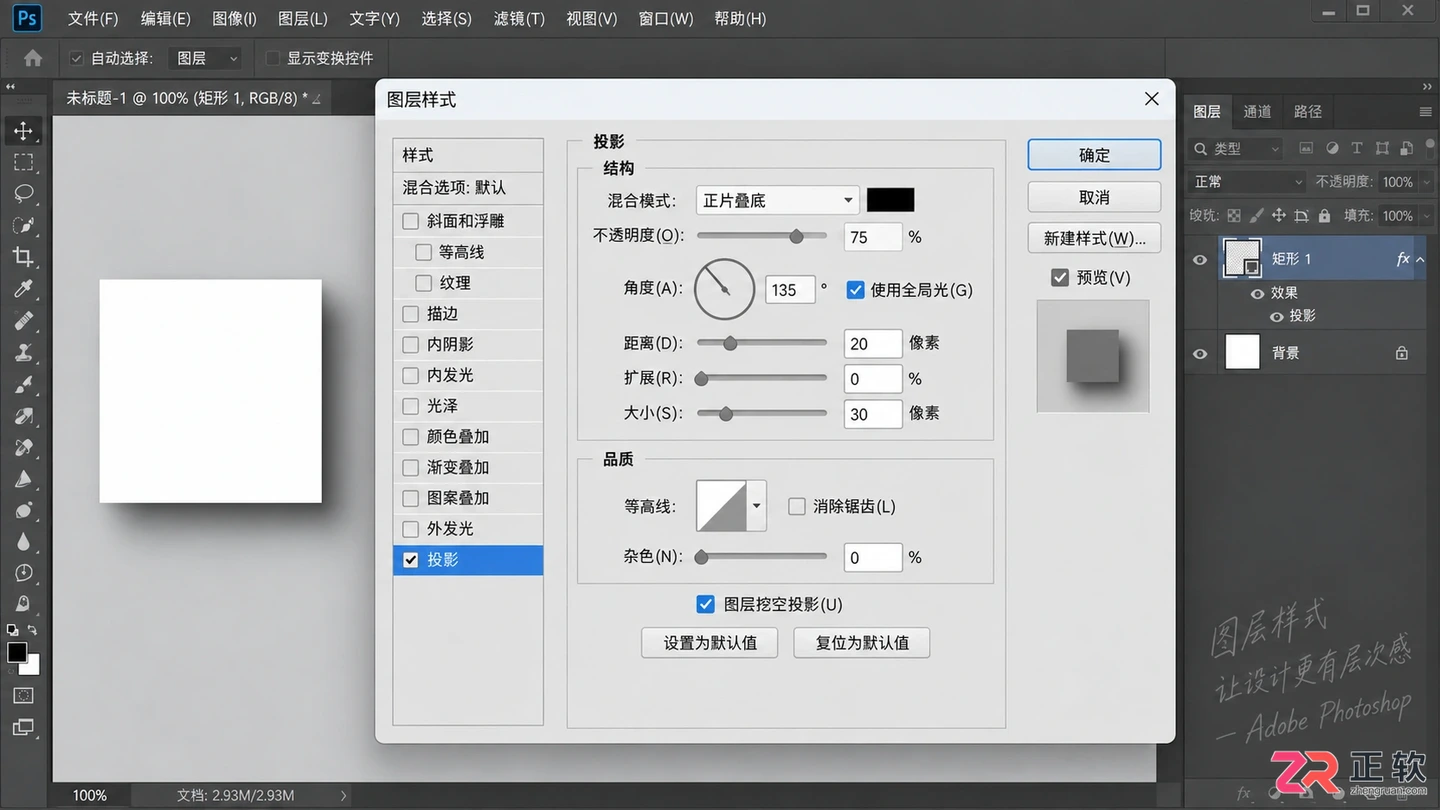
Task: Click the 取消 button
Action: tap(1094, 197)
